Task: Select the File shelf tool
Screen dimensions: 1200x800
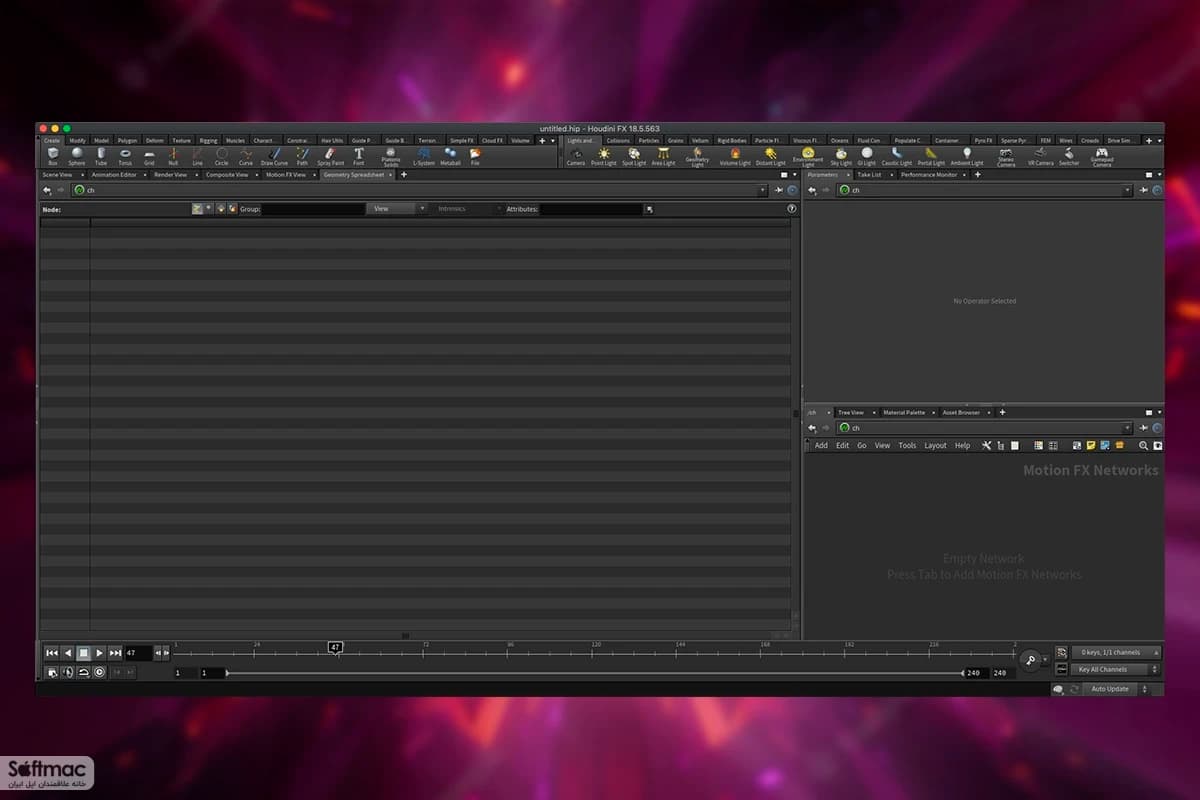Action: coord(475,156)
